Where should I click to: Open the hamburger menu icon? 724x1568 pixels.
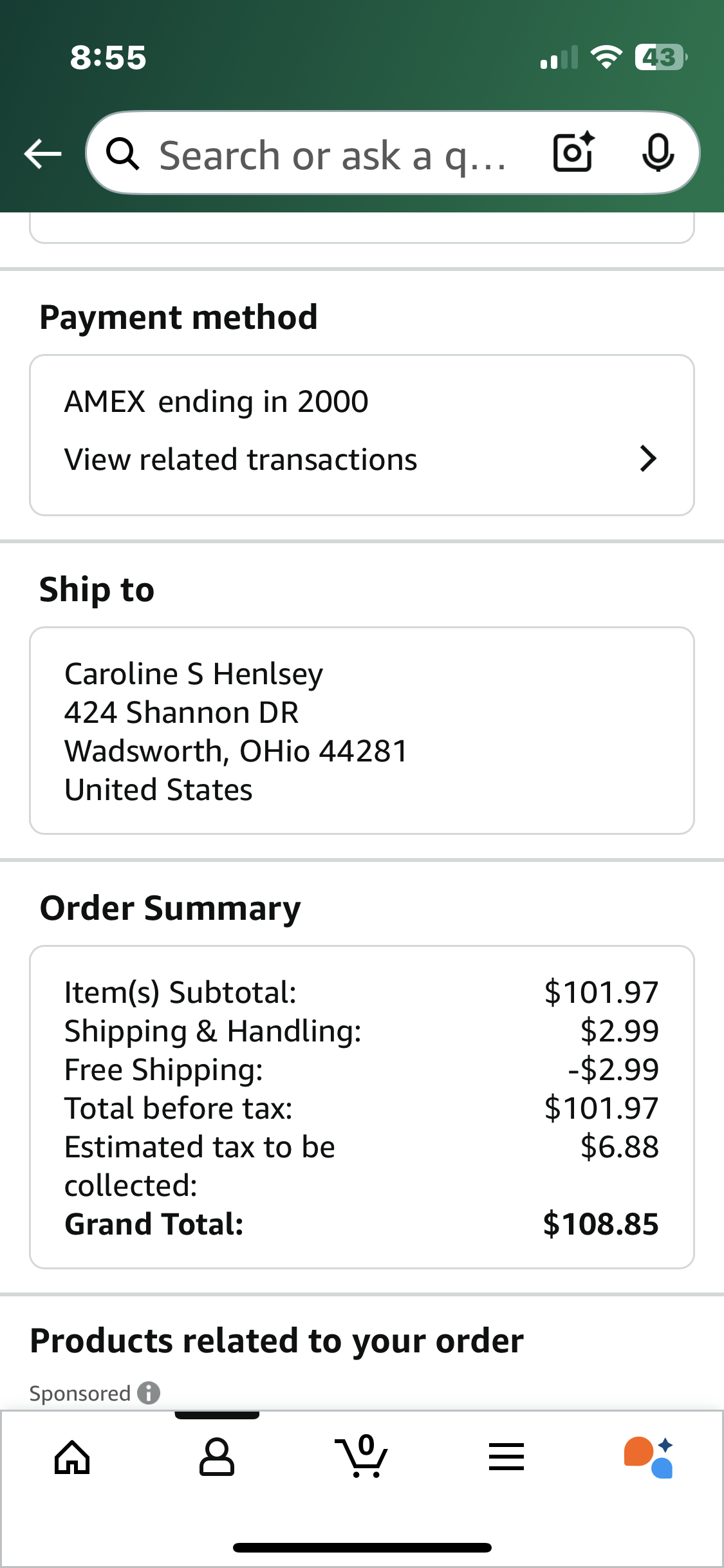506,1457
